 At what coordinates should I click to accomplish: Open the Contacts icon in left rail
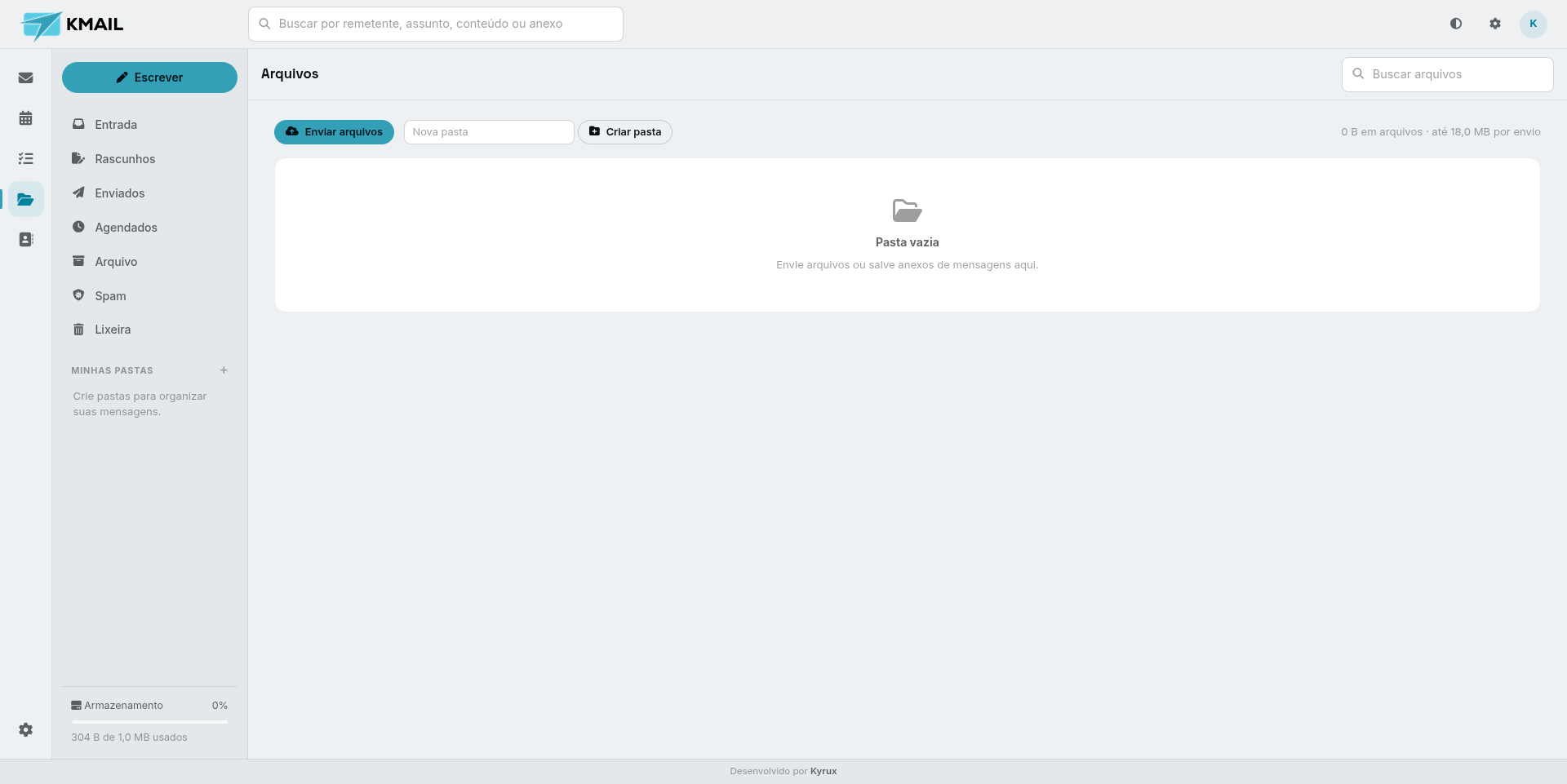coord(26,239)
